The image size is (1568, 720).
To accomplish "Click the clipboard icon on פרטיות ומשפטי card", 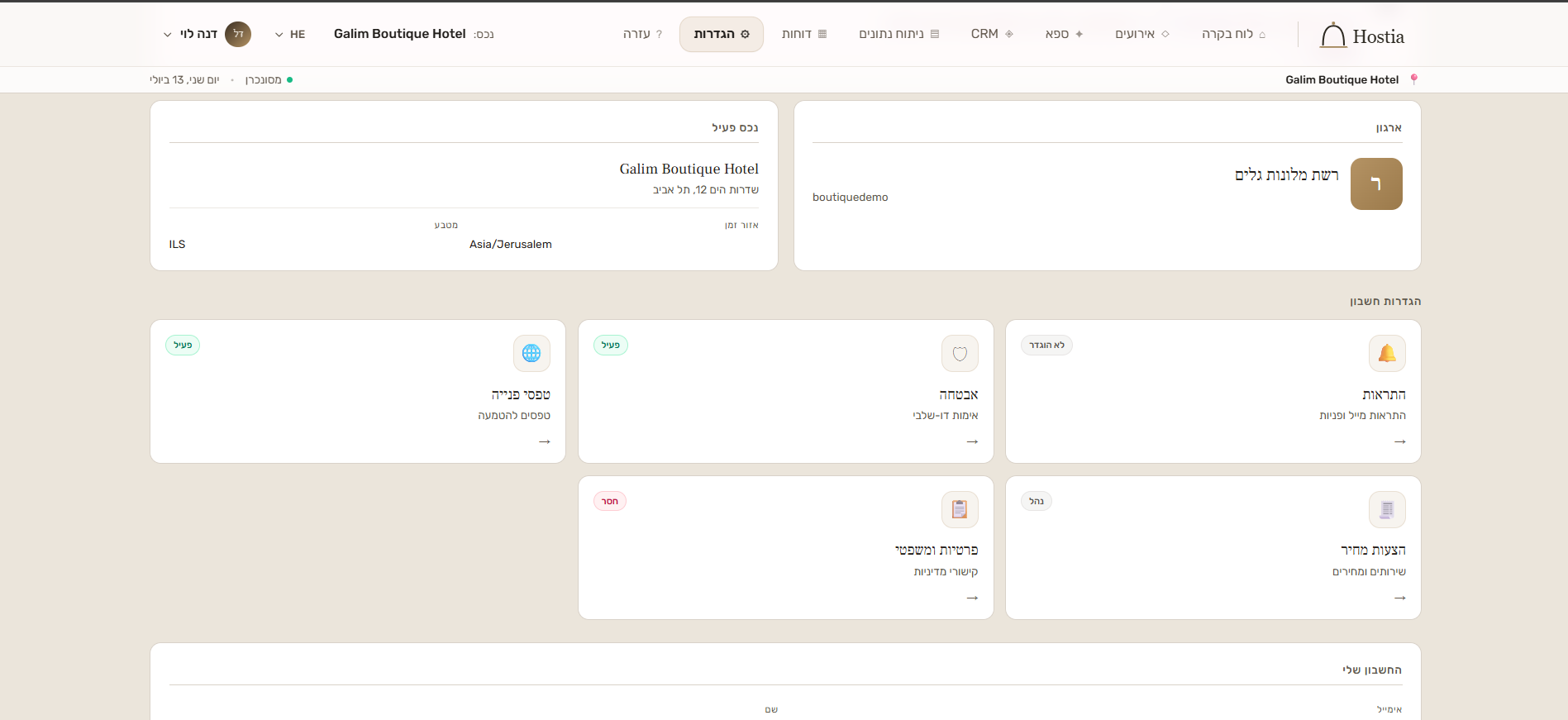I will (x=960, y=509).
